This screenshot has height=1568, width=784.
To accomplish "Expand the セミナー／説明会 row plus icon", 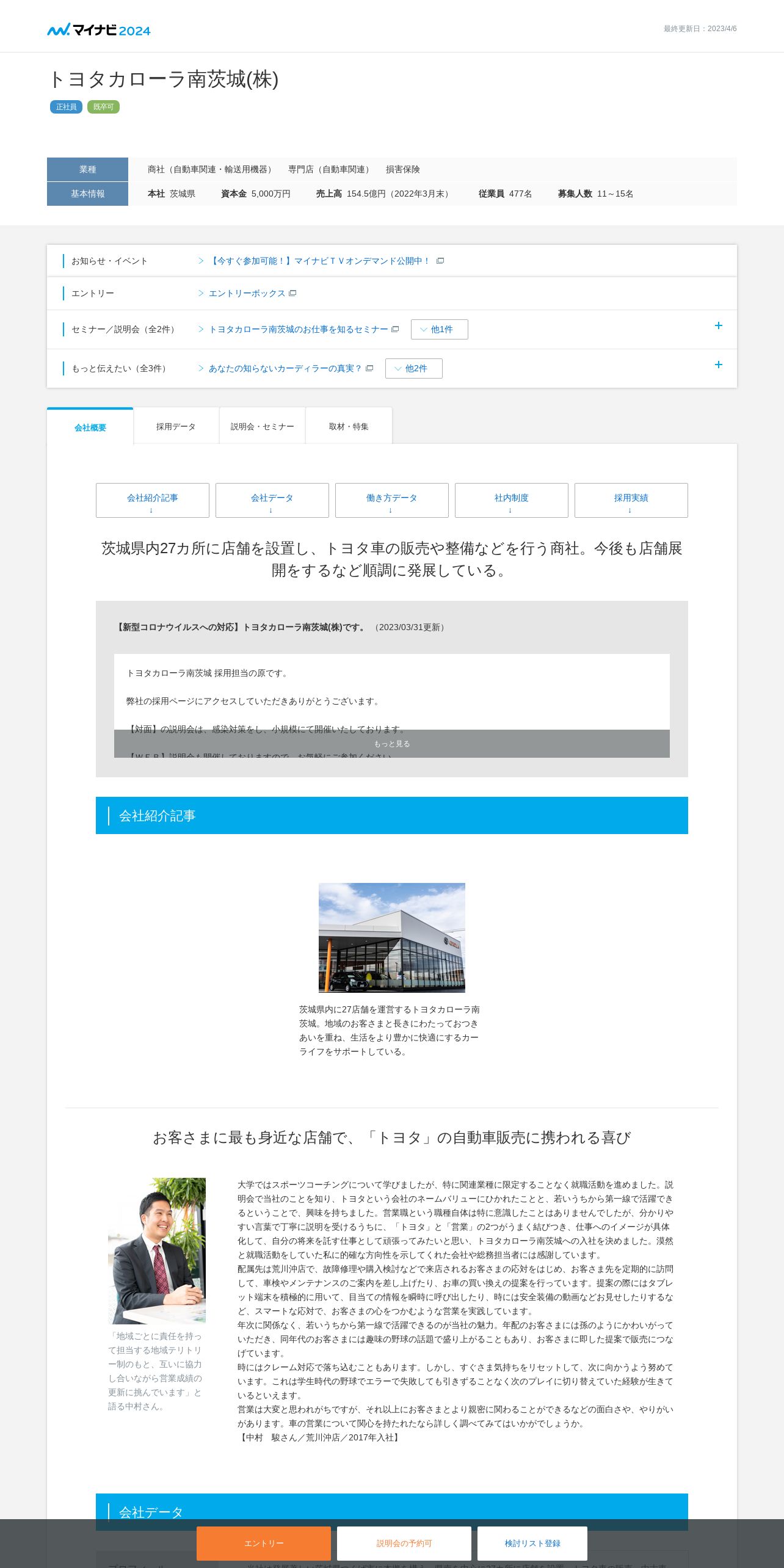I will coord(719,325).
